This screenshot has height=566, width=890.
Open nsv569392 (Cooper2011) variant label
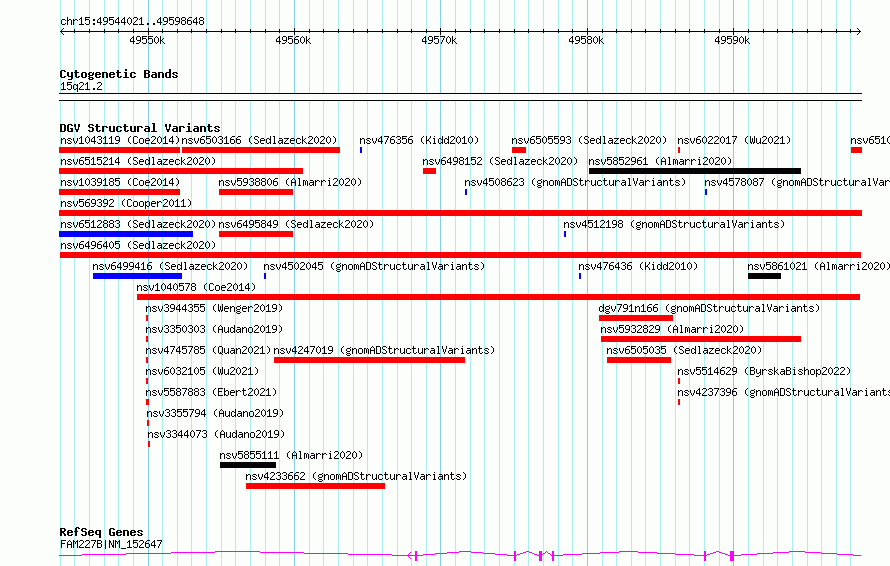click(x=126, y=203)
